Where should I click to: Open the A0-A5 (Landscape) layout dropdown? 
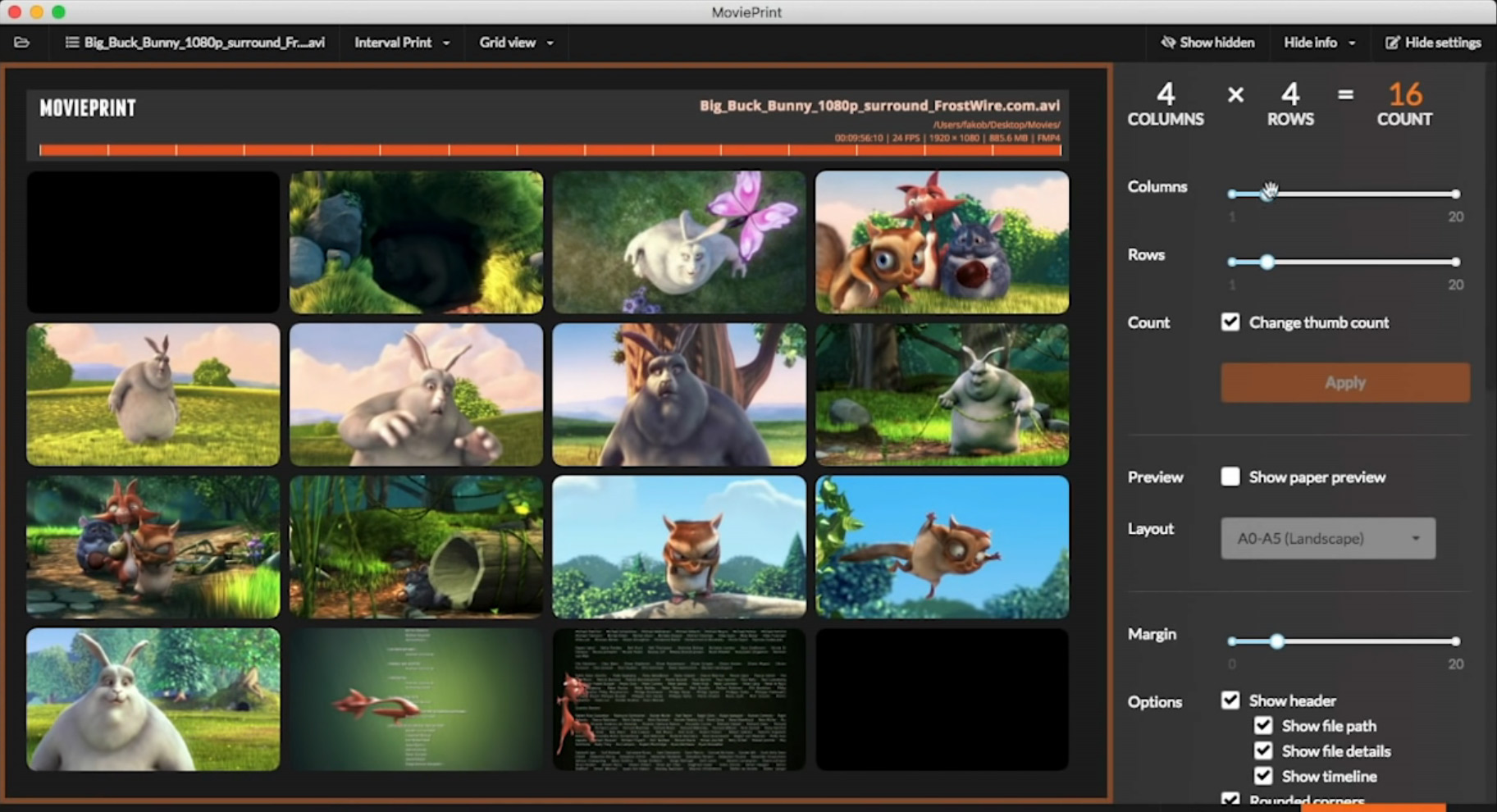(1328, 539)
